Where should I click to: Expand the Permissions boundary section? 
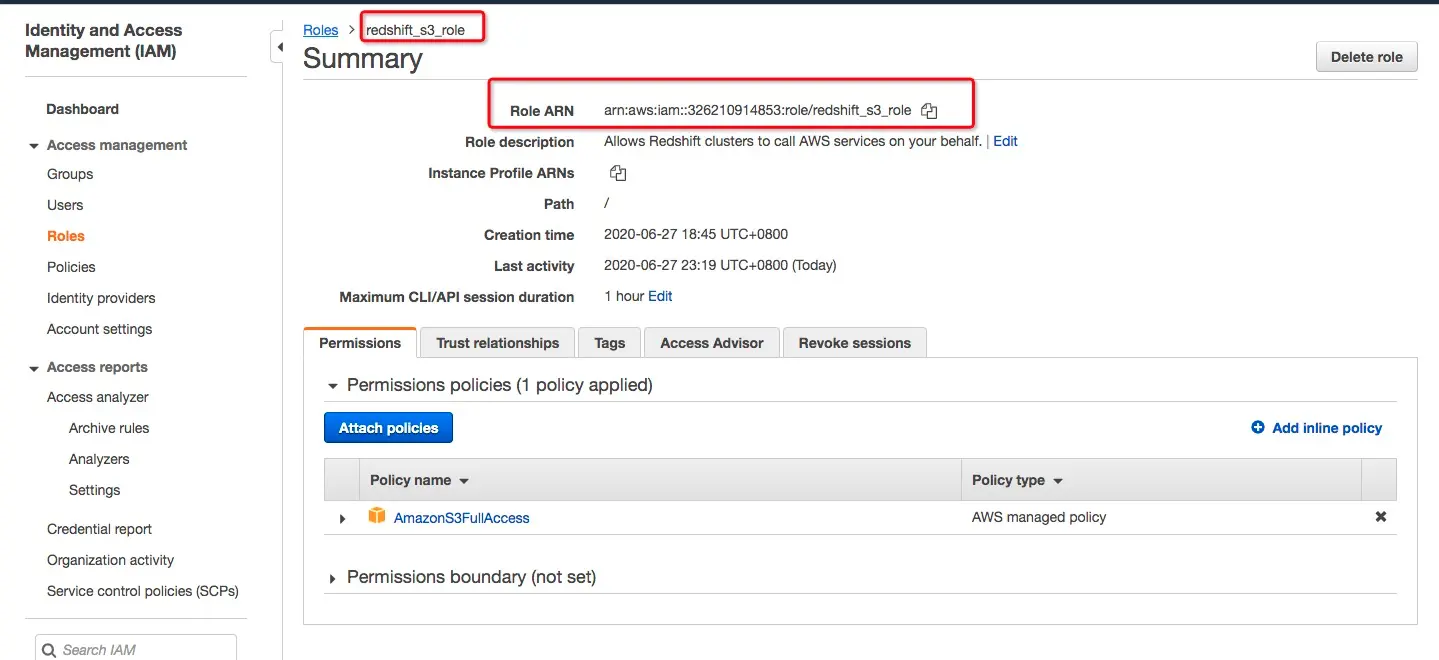(x=333, y=578)
